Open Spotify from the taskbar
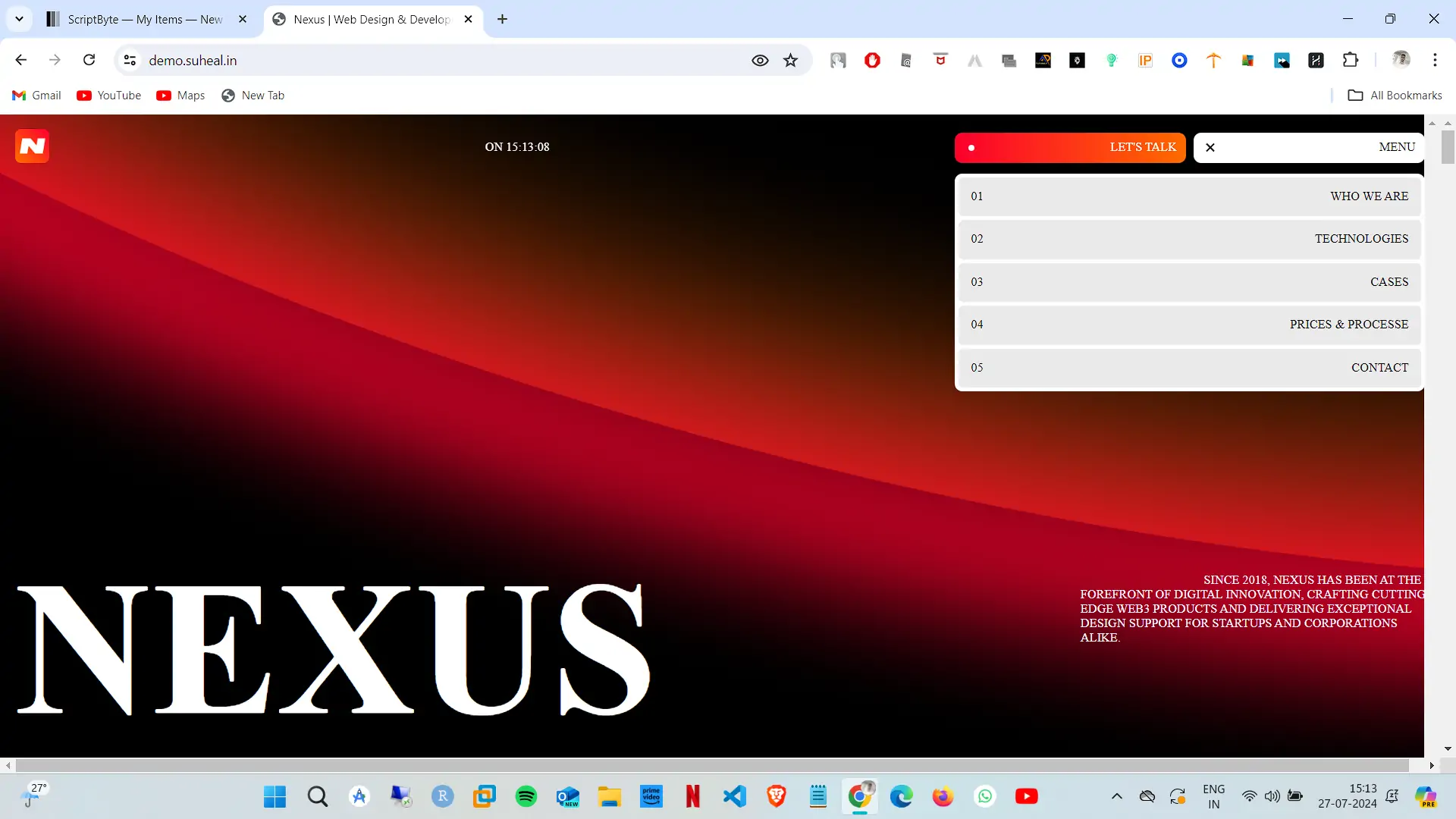Screen dimensions: 1456x819 (x=526, y=796)
